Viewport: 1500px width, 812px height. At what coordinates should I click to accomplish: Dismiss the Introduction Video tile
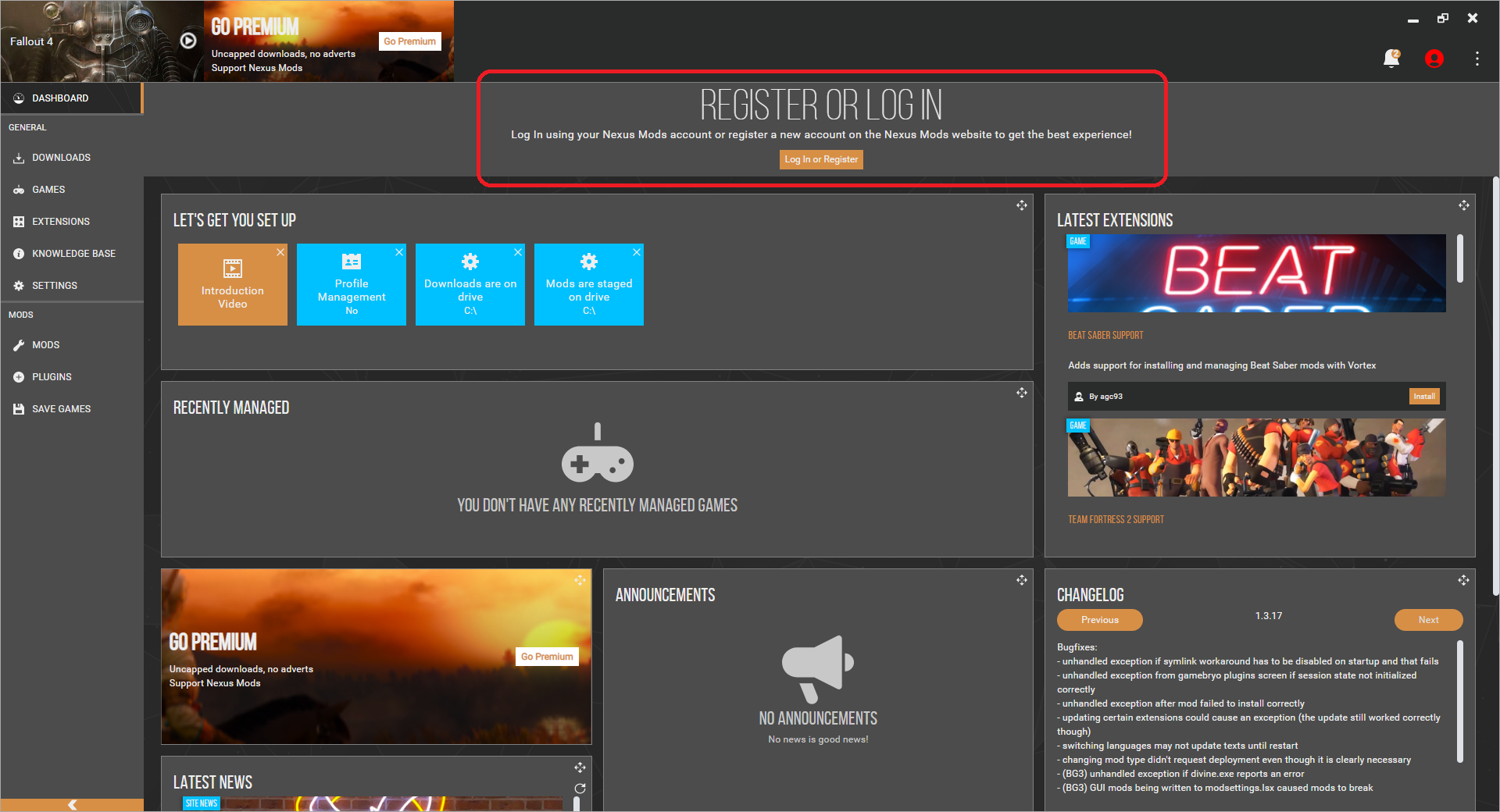[x=280, y=252]
